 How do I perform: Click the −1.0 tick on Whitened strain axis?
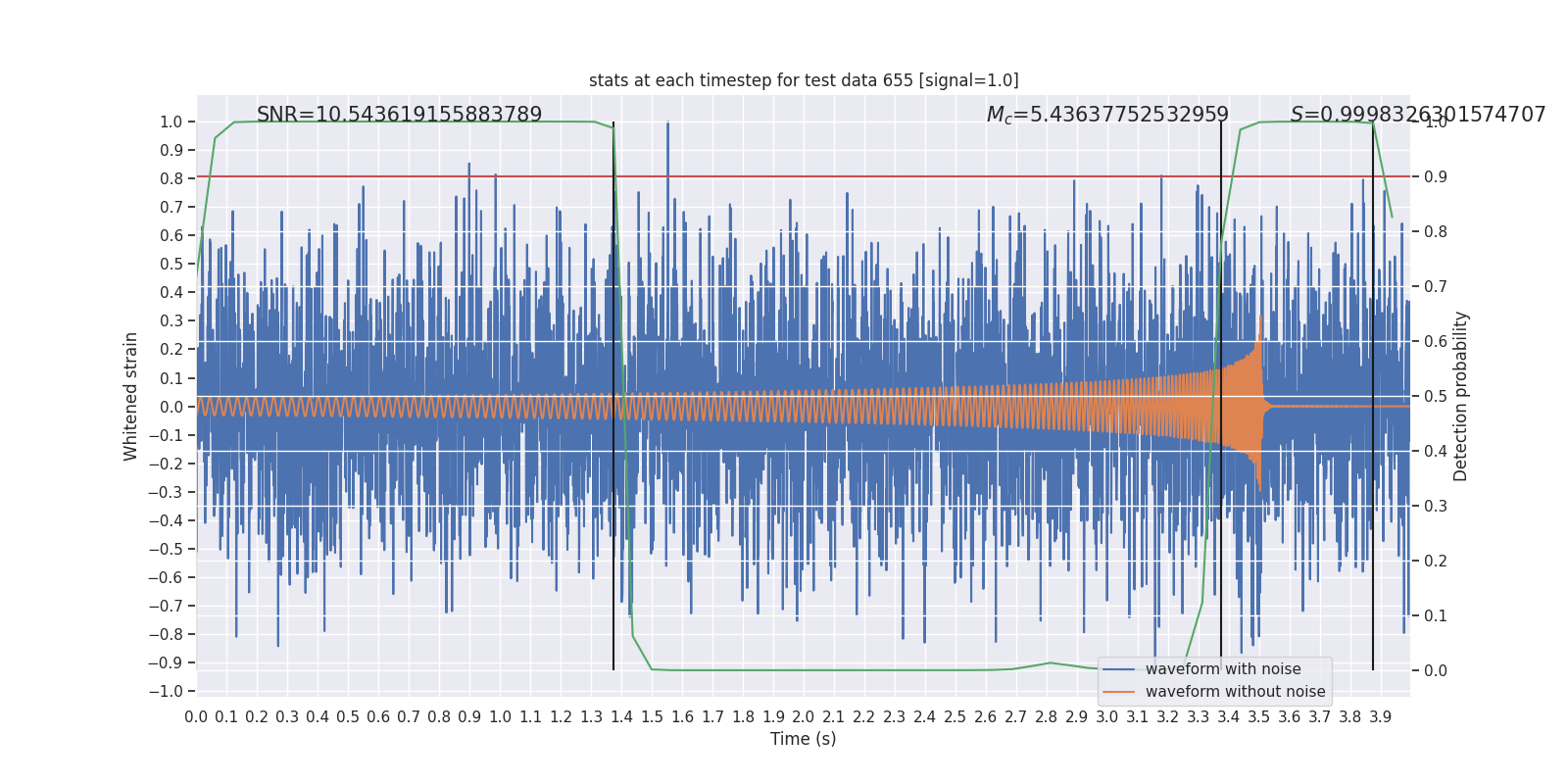tap(166, 691)
